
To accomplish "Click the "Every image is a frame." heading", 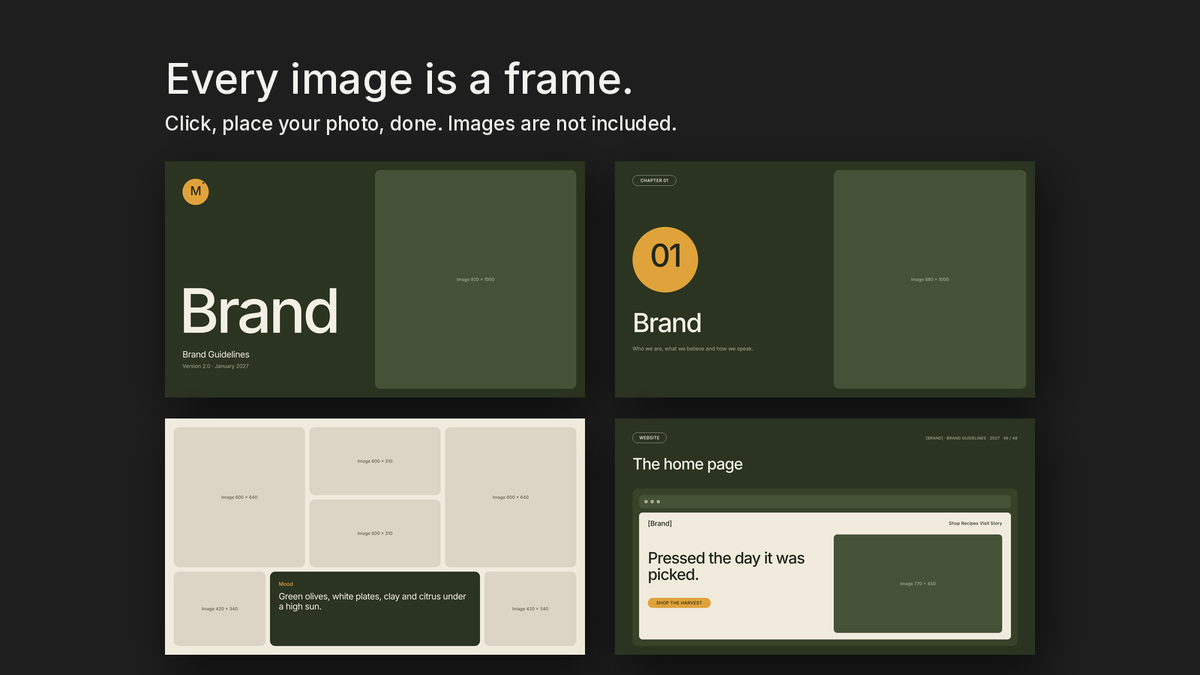I will pos(399,79).
